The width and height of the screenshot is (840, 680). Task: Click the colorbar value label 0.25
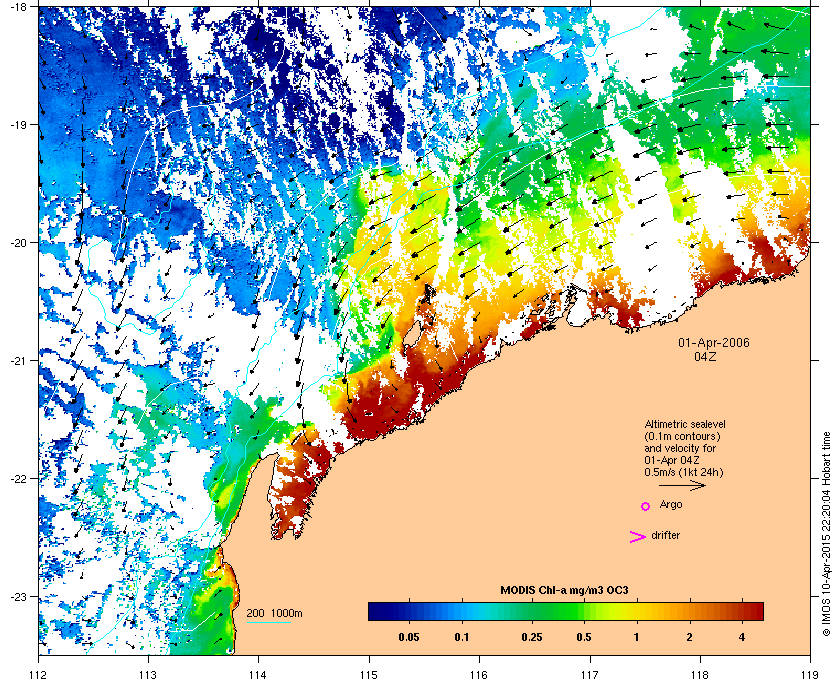pos(531,638)
